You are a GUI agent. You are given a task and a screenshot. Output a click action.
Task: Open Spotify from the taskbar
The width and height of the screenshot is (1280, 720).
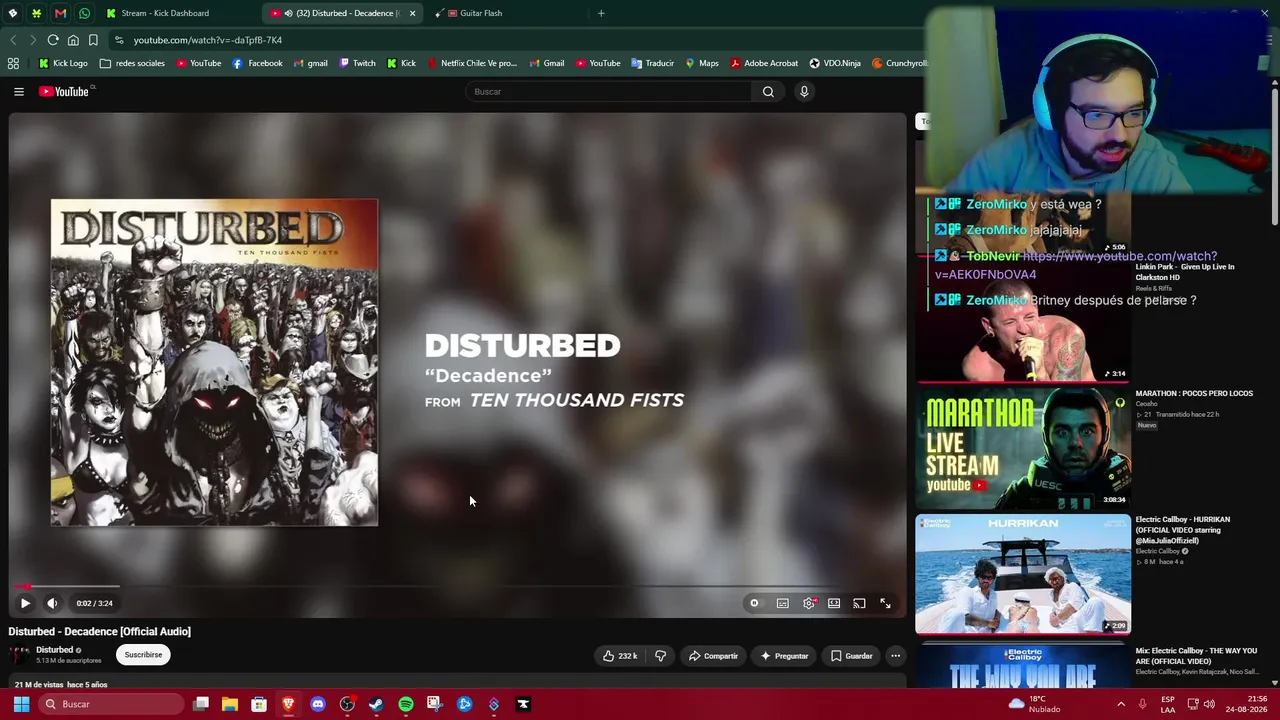point(405,704)
